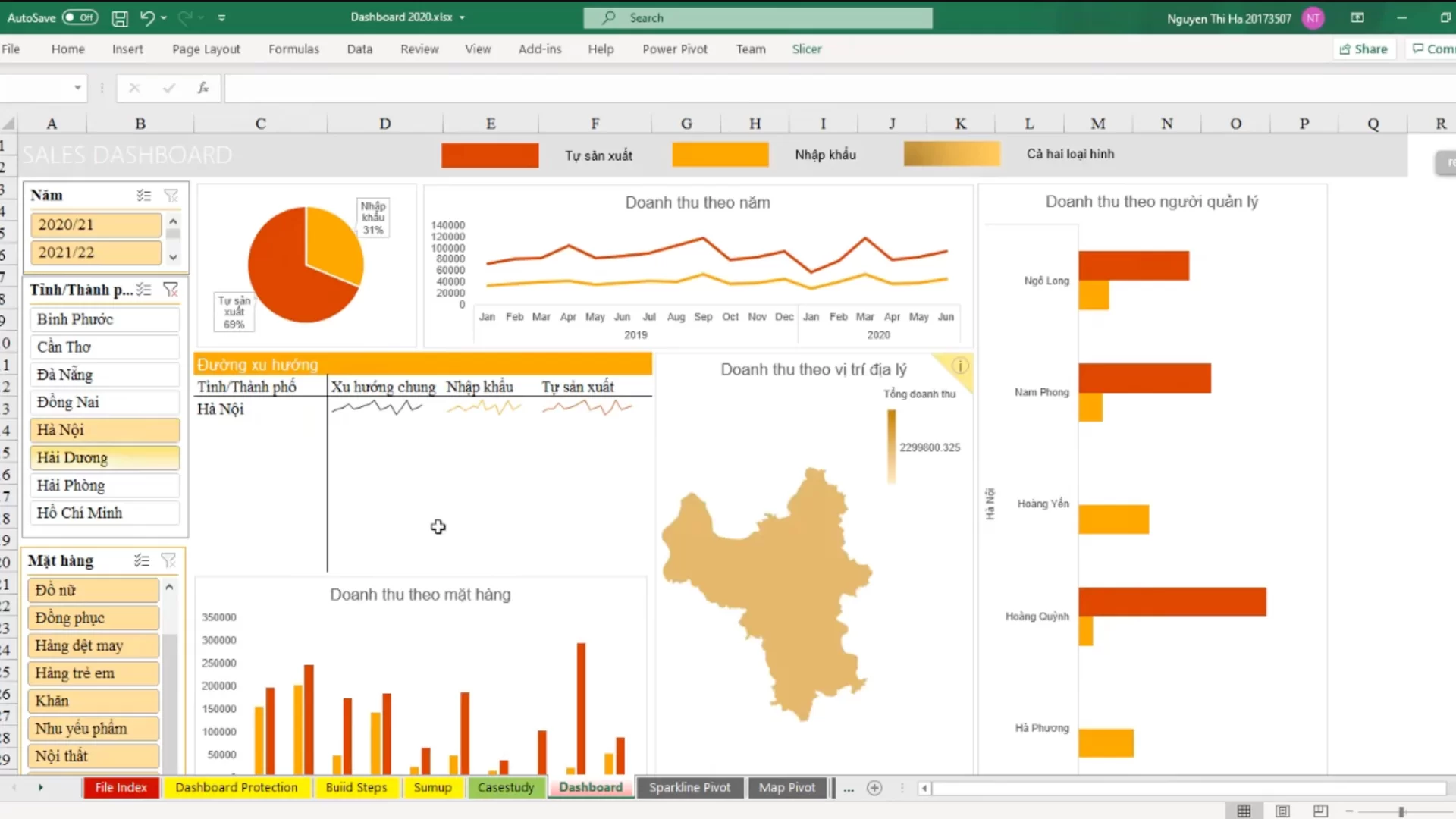Viewport: 1456px width, 819px height.
Task: Open the Quick Access Toolbar customize dropdown
Action: (221, 17)
